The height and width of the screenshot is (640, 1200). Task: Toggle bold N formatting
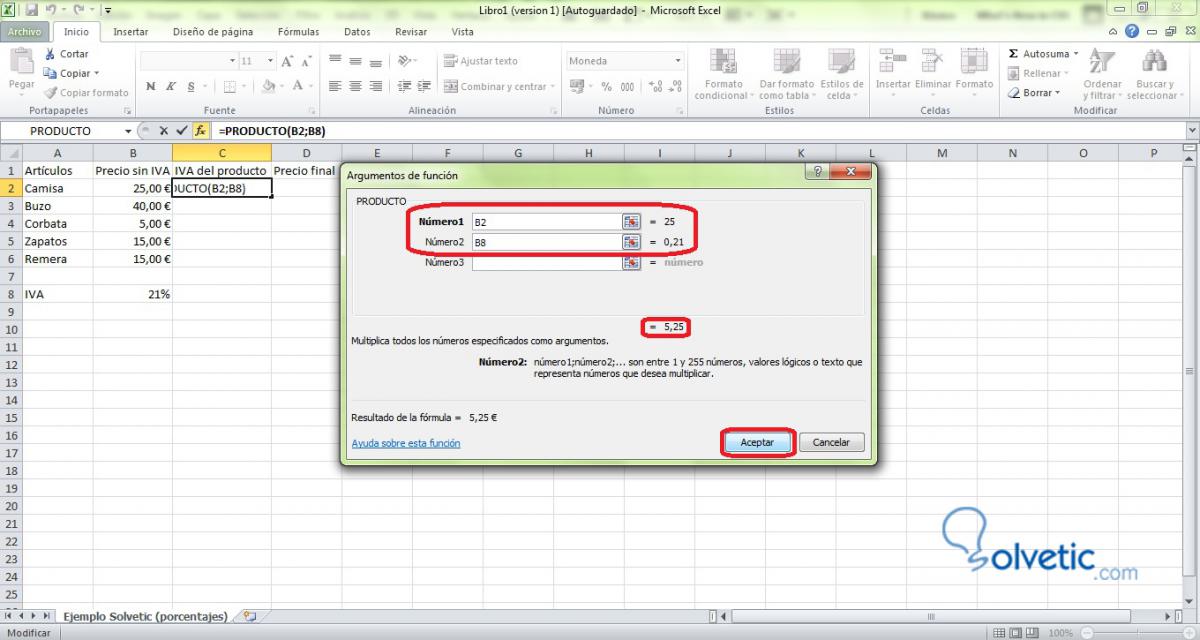click(150, 87)
